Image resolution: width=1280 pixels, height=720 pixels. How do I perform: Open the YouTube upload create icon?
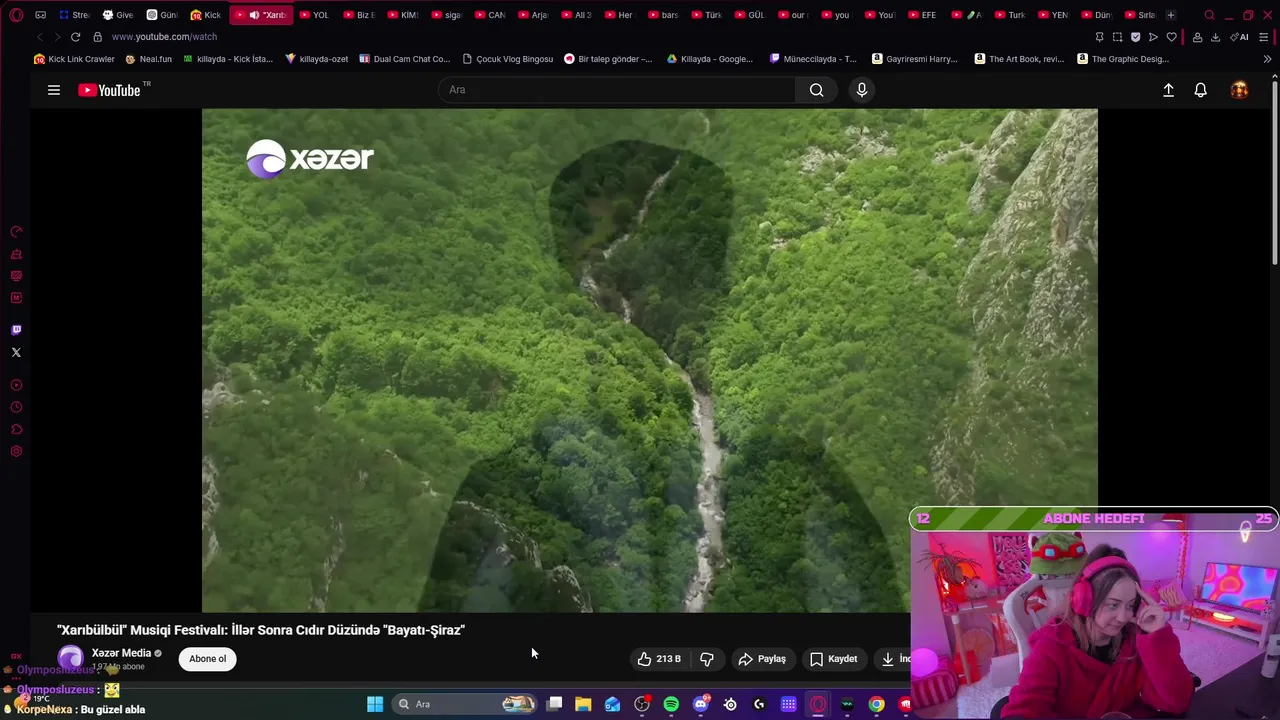click(x=1168, y=90)
